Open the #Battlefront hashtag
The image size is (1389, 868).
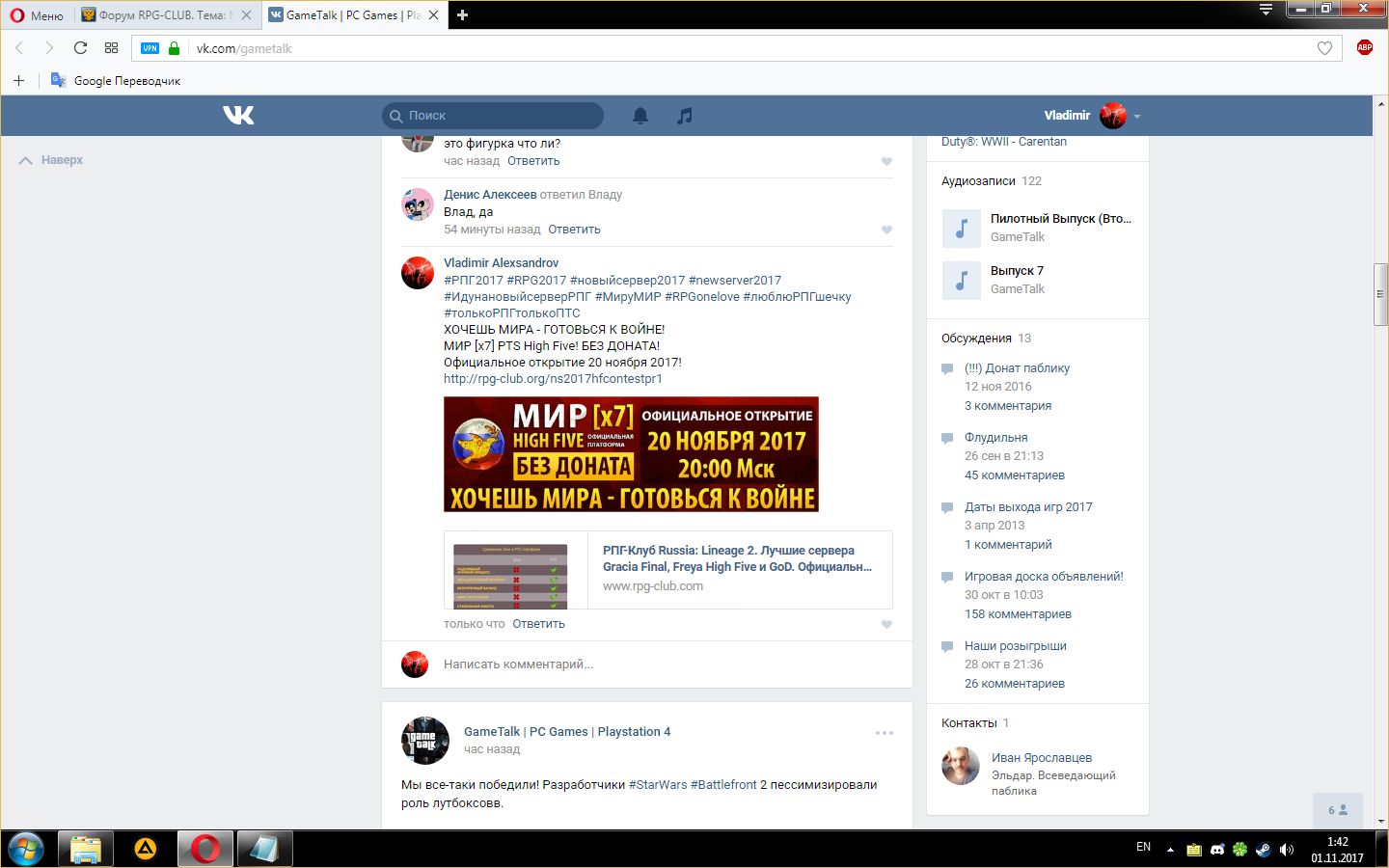[723, 784]
